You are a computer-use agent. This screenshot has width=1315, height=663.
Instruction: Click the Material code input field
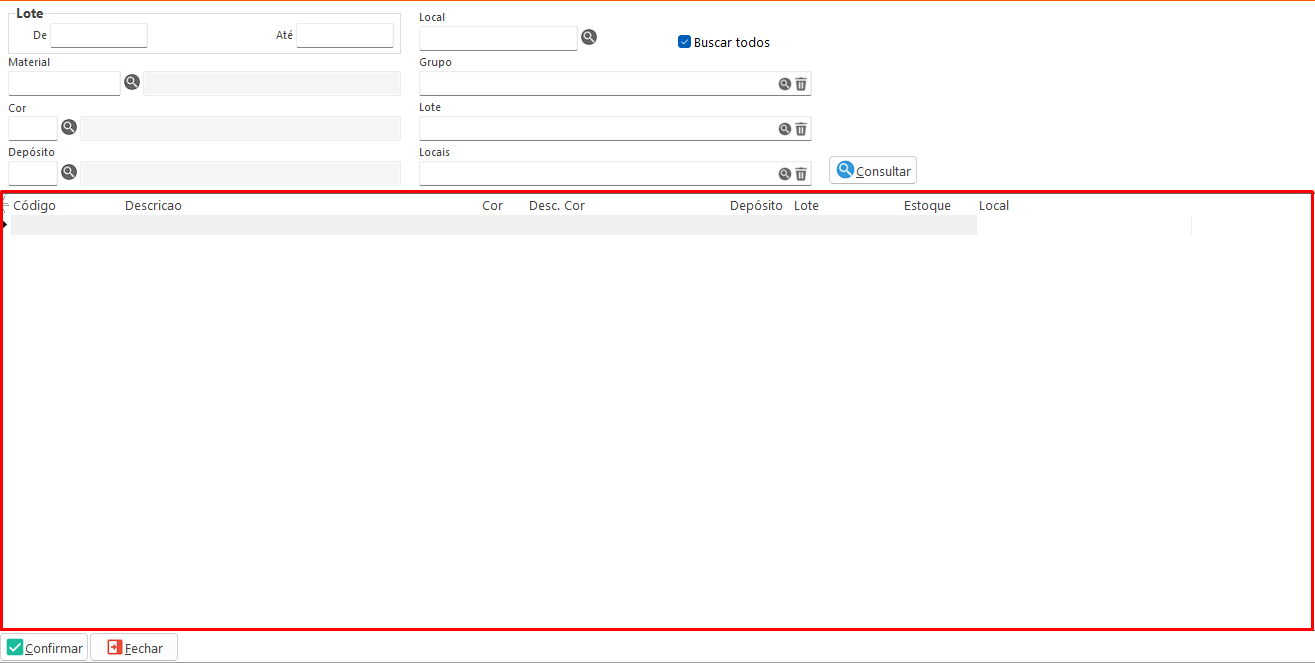click(64, 83)
